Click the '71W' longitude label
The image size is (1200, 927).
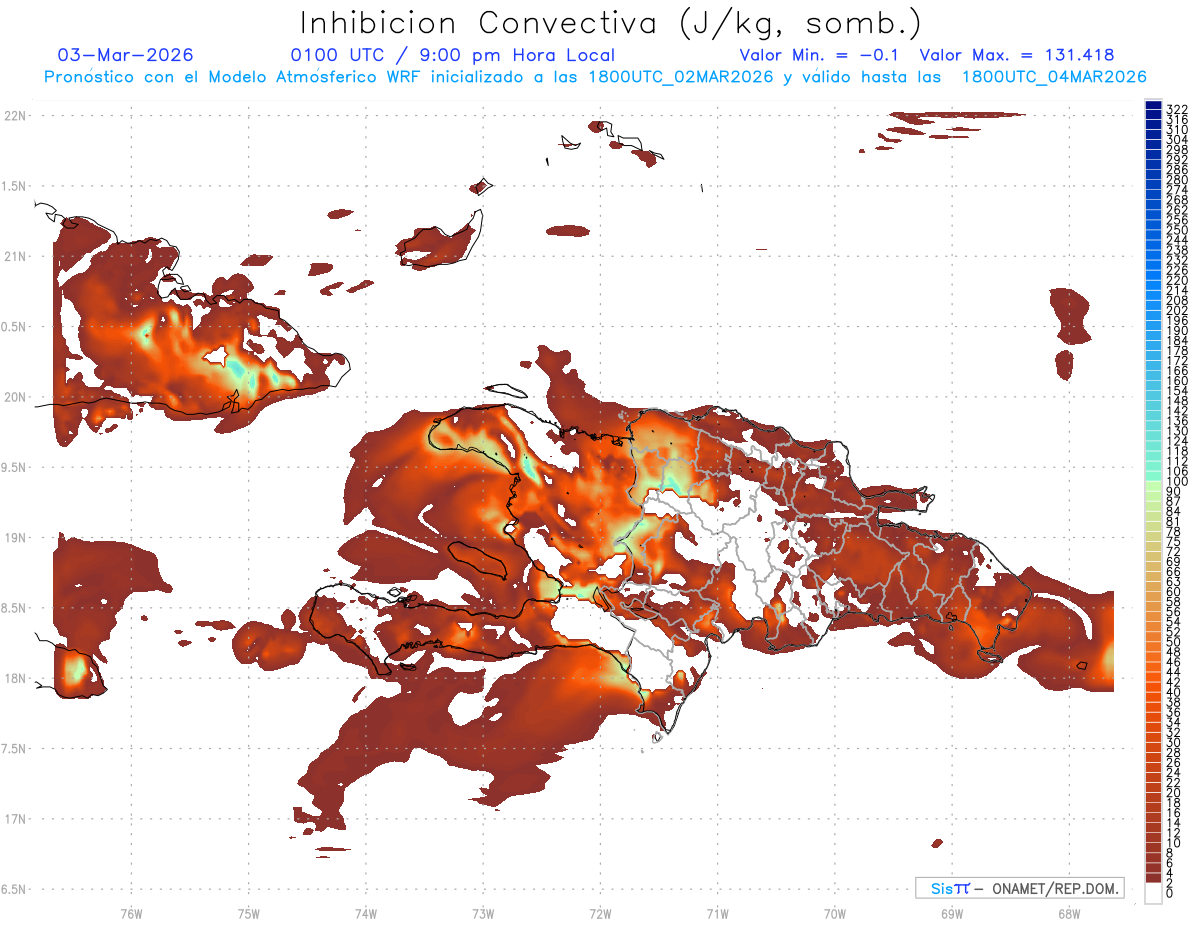717,913
